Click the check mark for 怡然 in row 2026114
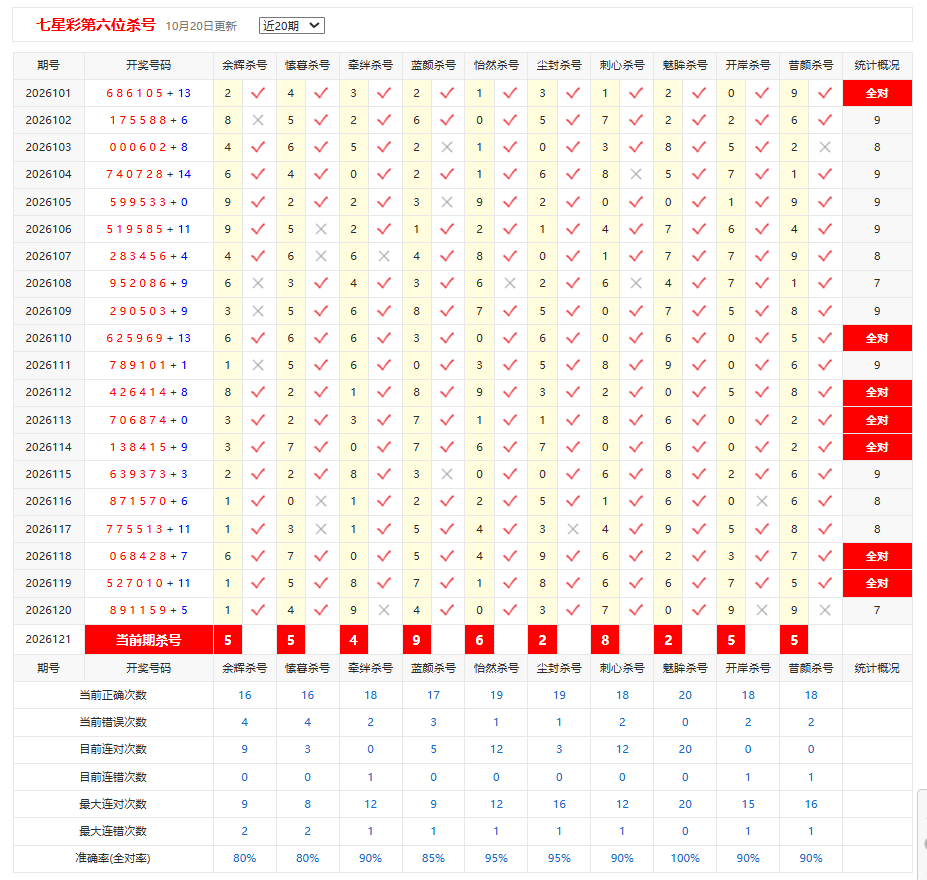The image size is (927, 880). click(510, 447)
